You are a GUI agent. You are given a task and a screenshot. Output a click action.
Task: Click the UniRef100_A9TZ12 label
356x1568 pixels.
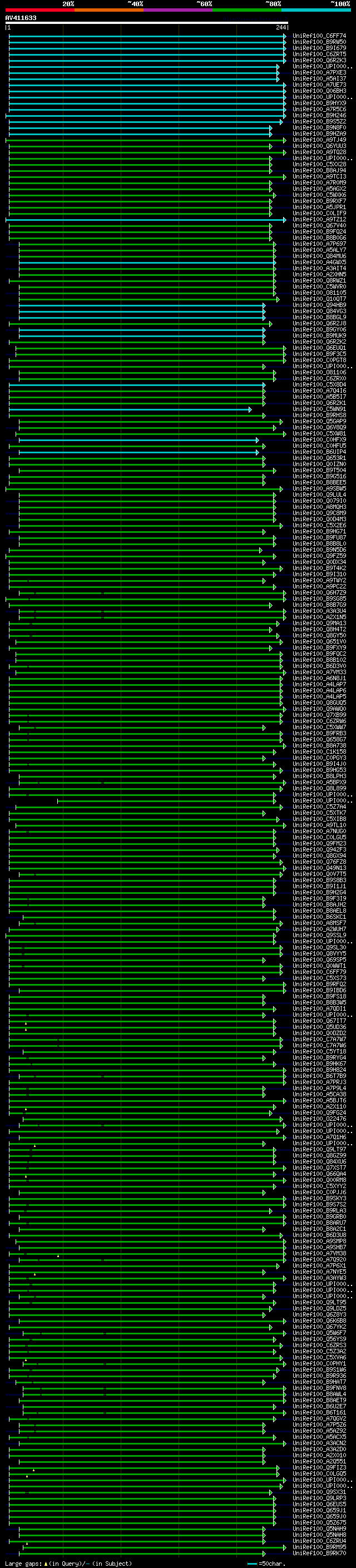(x=319, y=219)
